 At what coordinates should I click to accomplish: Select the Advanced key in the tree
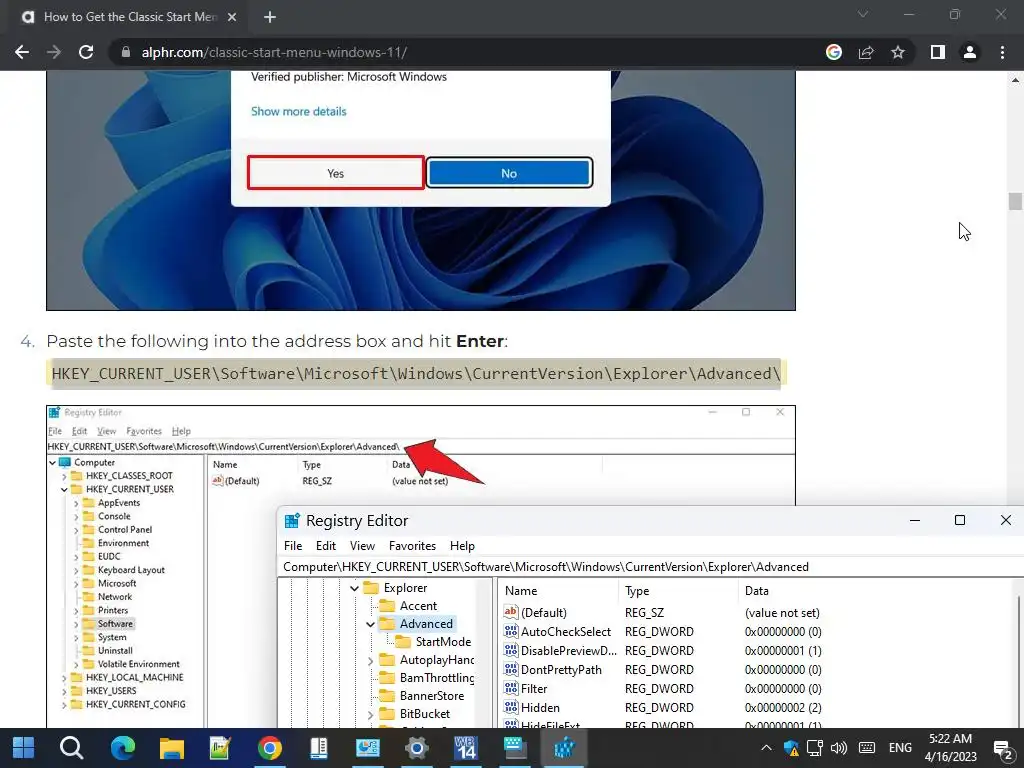[x=426, y=624]
